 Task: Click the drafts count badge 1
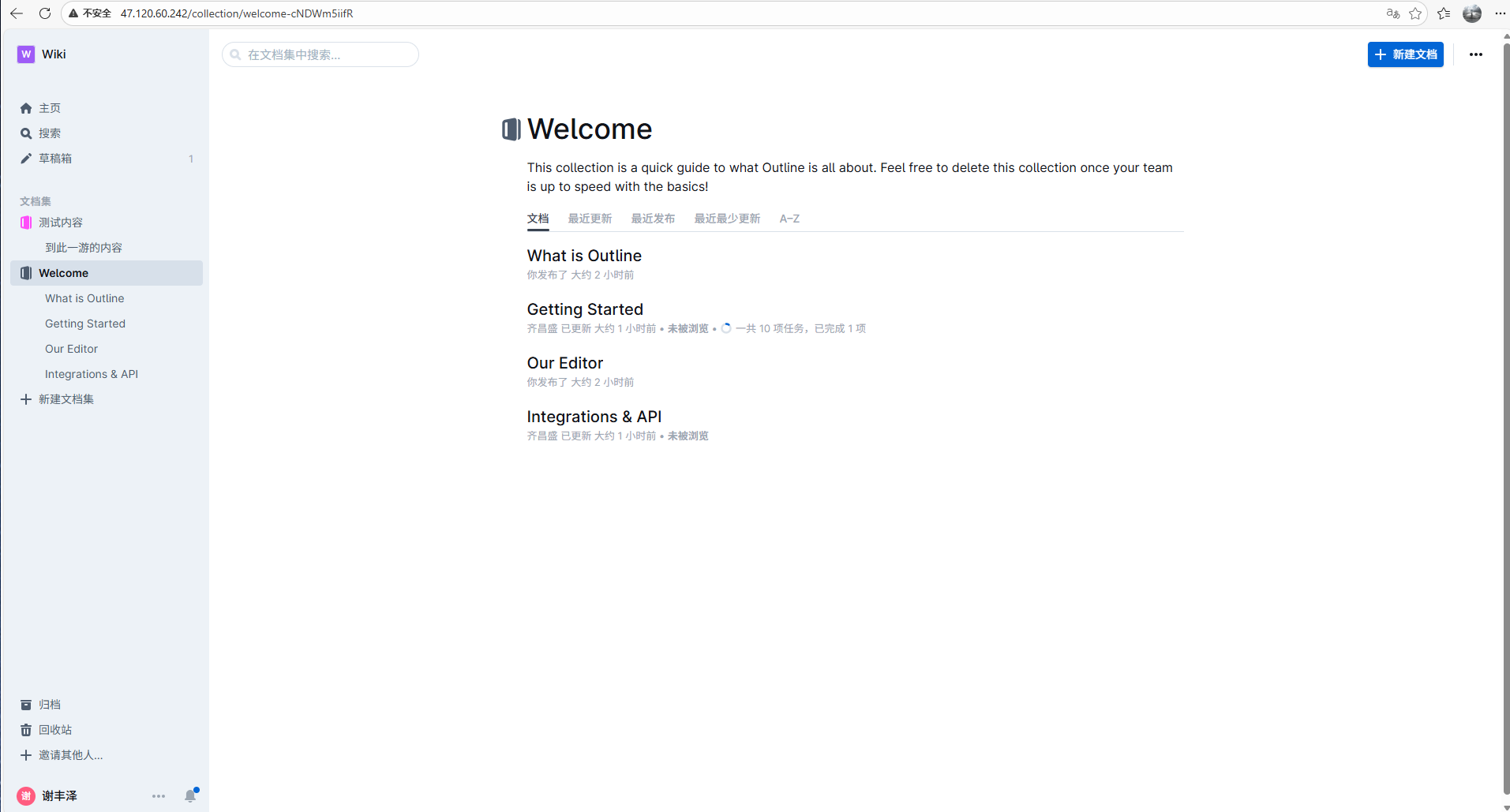coord(191,159)
